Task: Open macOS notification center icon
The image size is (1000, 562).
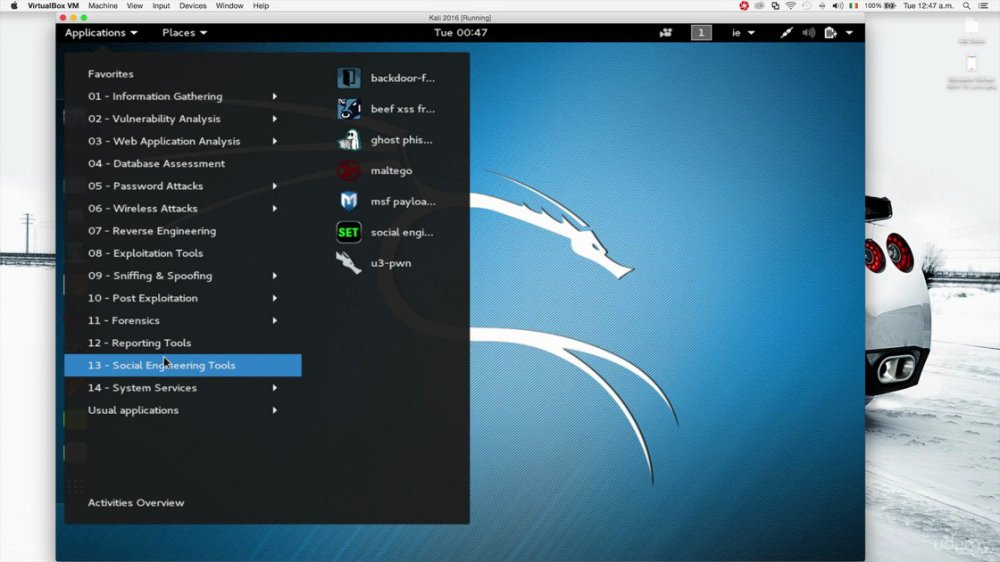Action: 983,6
